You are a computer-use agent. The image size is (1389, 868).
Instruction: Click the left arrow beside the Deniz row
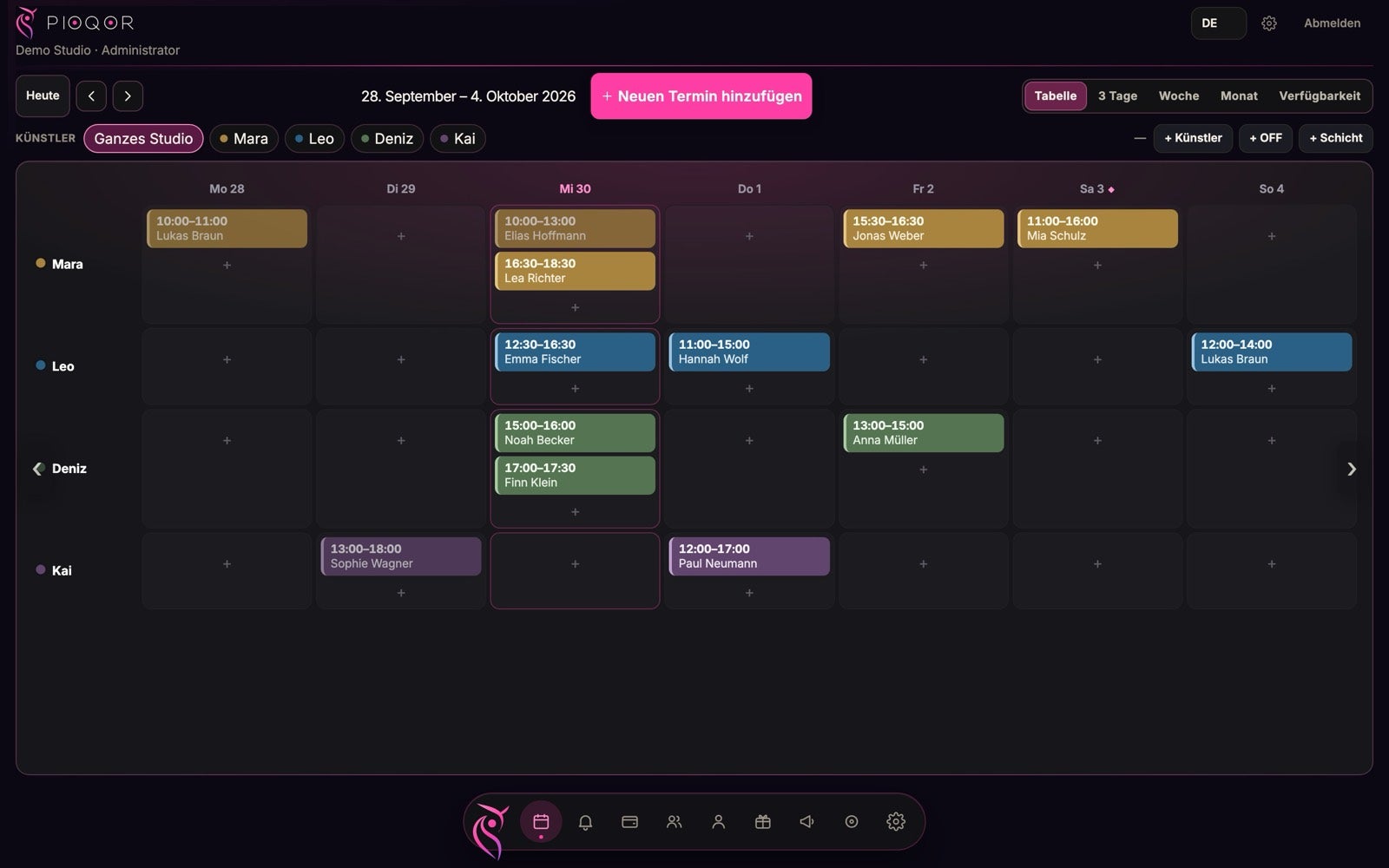[38, 469]
